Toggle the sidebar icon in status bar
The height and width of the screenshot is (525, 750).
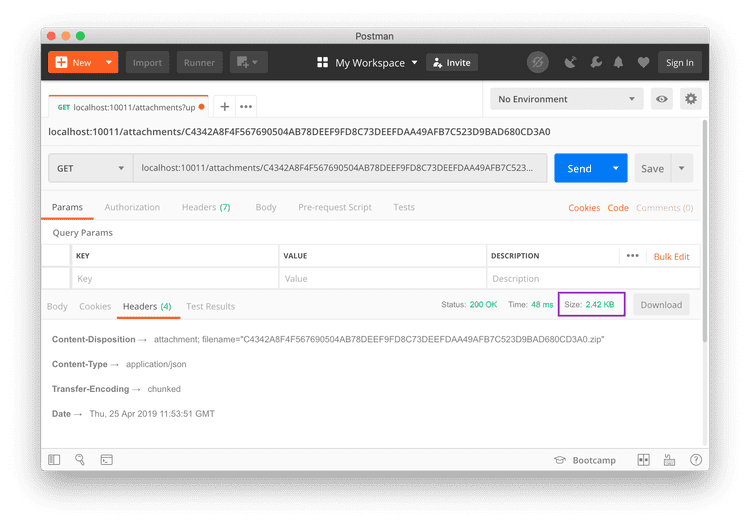[54, 459]
